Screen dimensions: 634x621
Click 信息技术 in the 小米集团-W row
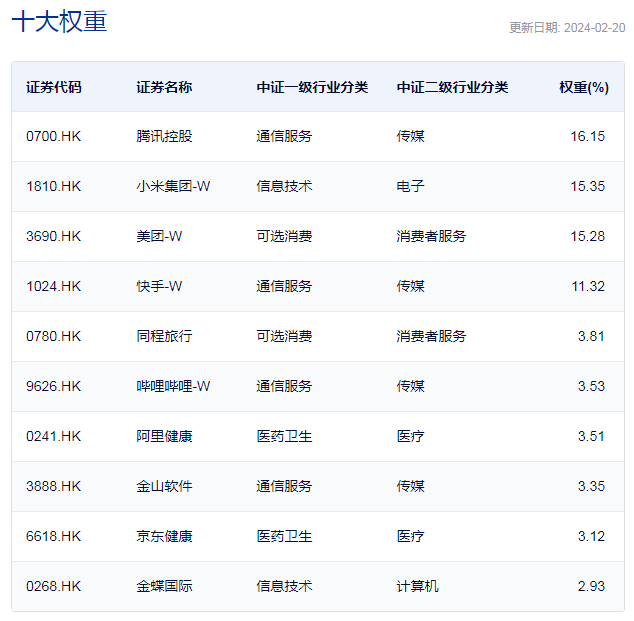284,186
